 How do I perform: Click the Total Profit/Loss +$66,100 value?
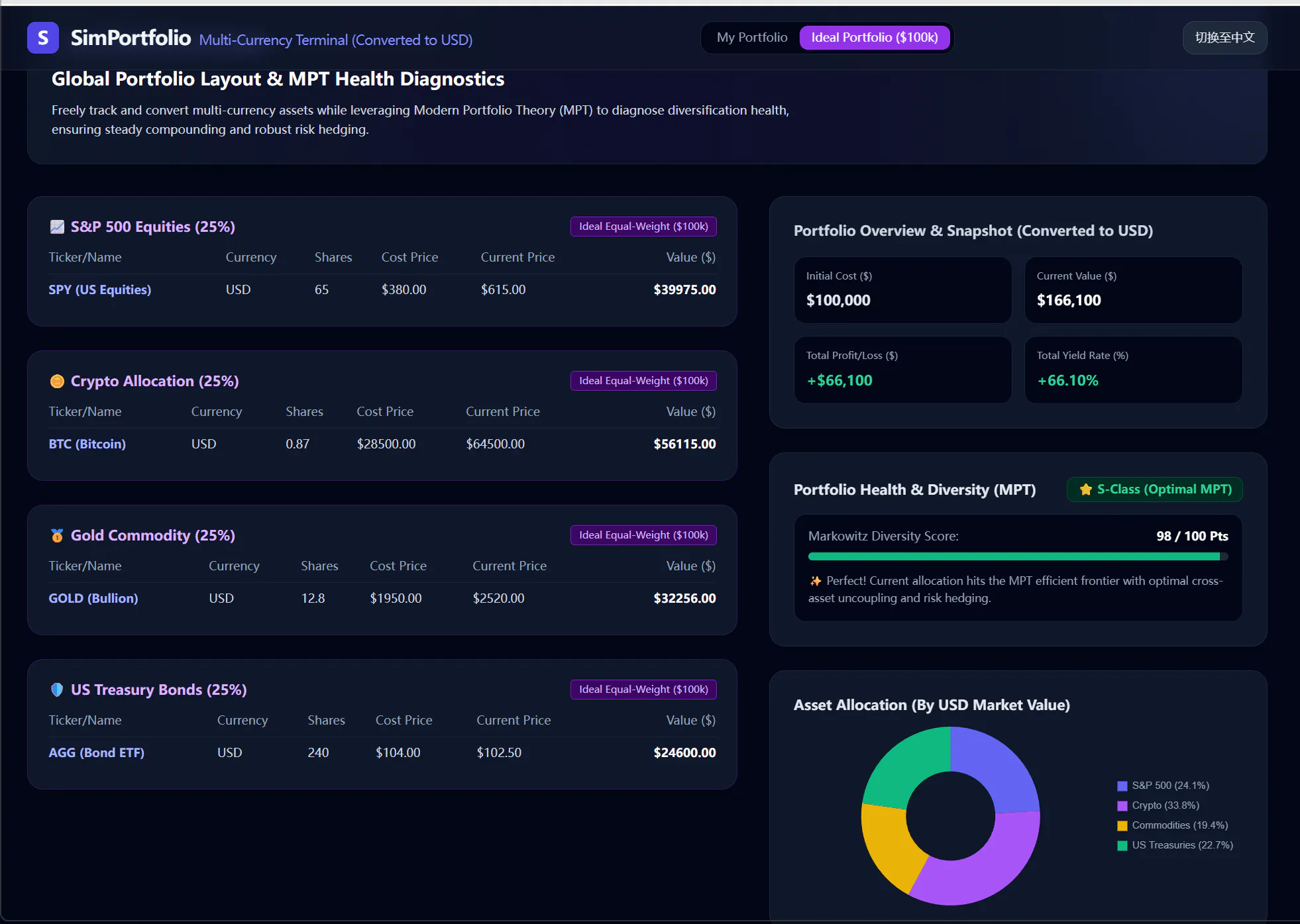840,380
